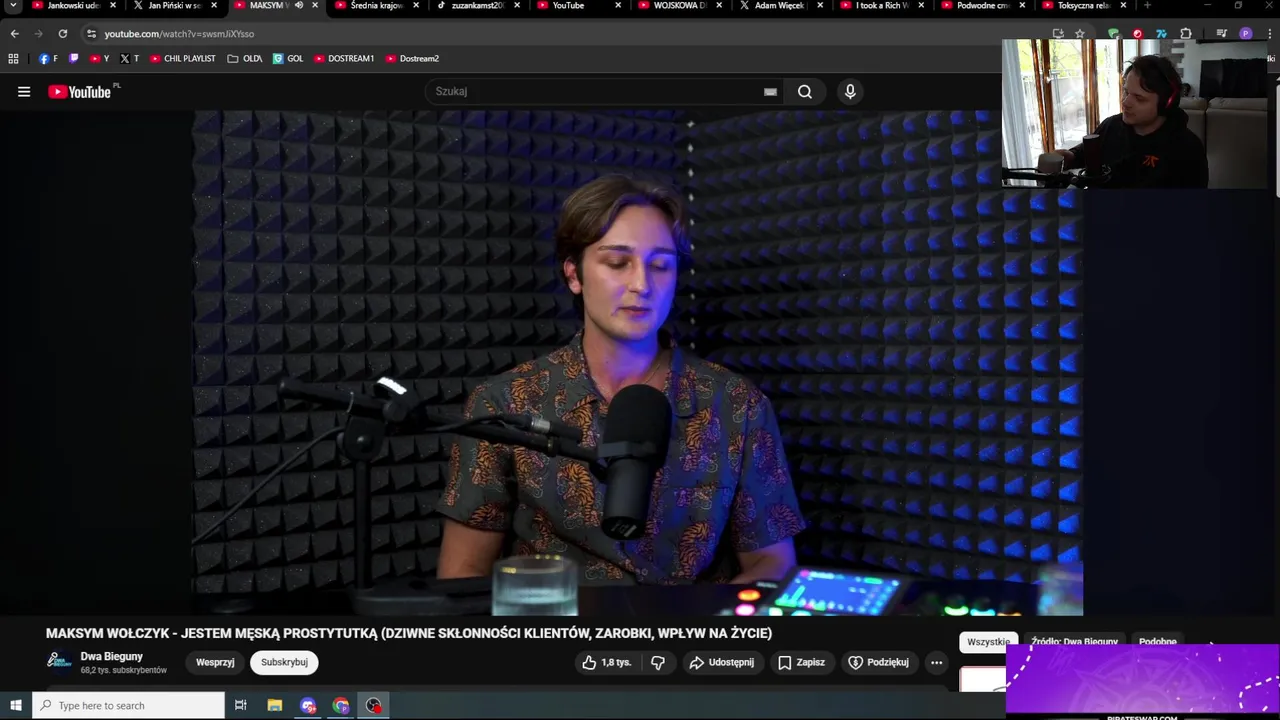Reload the page with refresh icon

click(62, 33)
